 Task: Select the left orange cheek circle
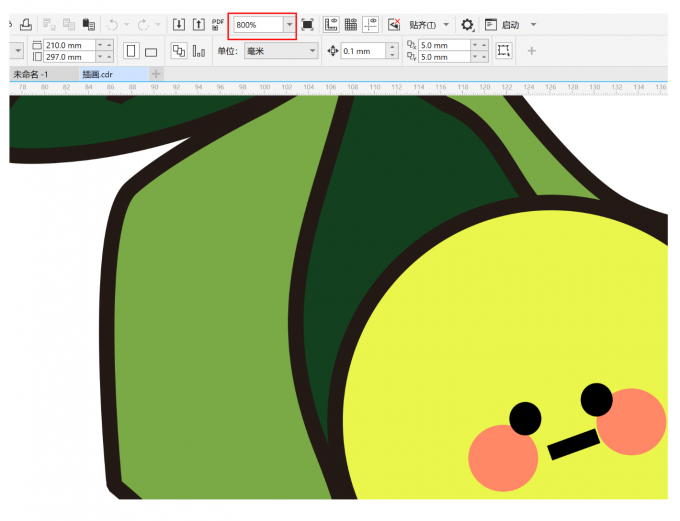pos(503,458)
